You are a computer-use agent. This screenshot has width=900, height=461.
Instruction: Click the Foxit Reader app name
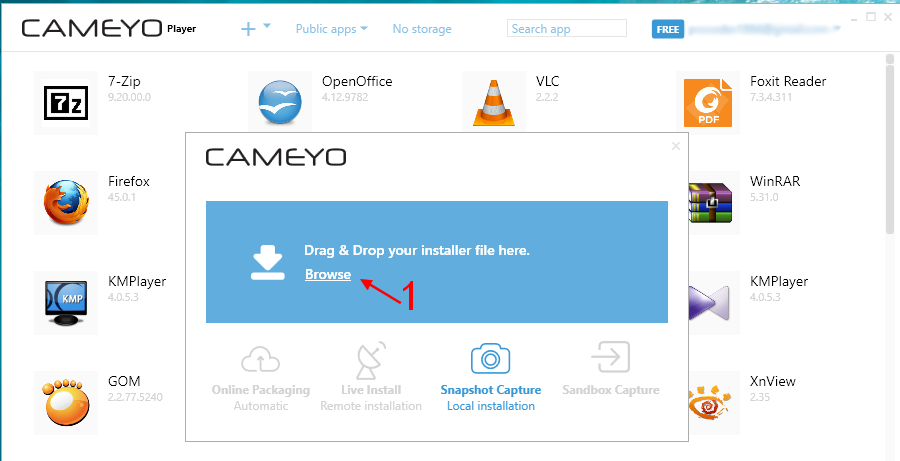(788, 82)
